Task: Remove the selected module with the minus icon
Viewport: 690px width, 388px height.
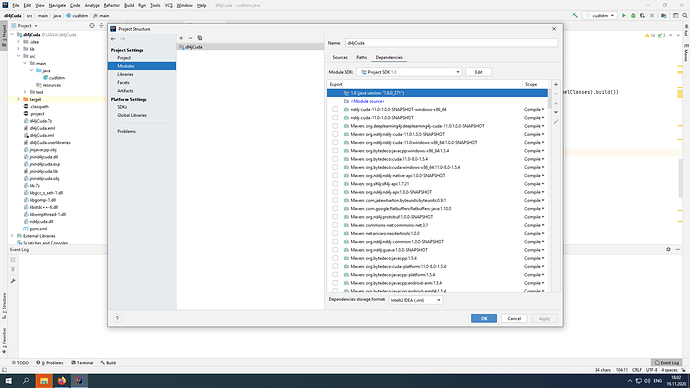Action: point(190,38)
